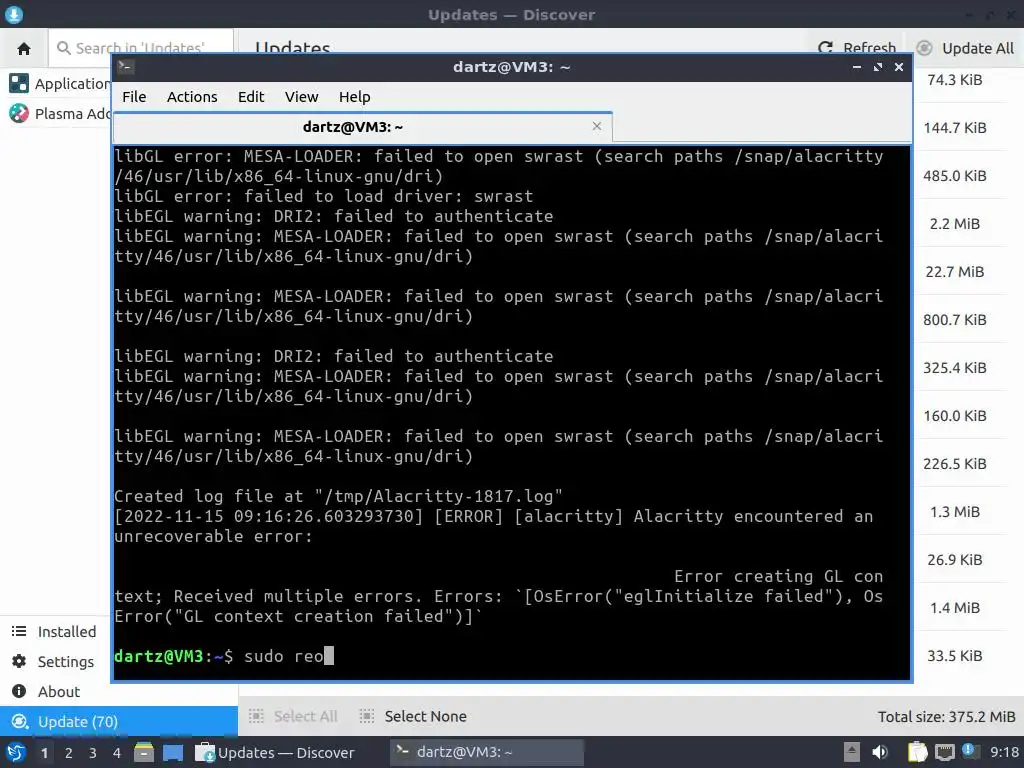Click the Select None icon

click(x=367, y=716)
